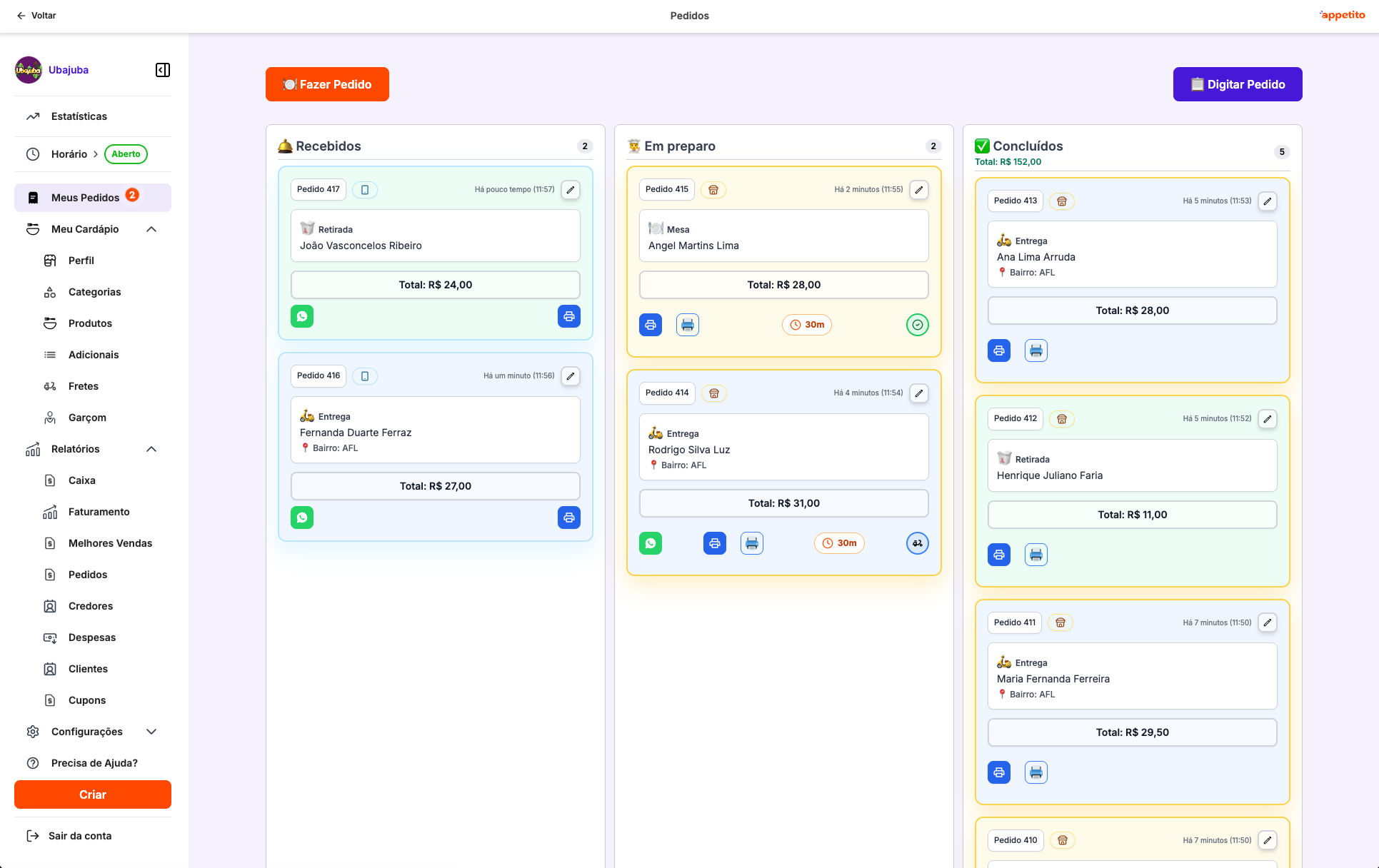Dispatch Pedido 414 with motorcycle icon
1379x868 pixels.
(x=918, y=543)
